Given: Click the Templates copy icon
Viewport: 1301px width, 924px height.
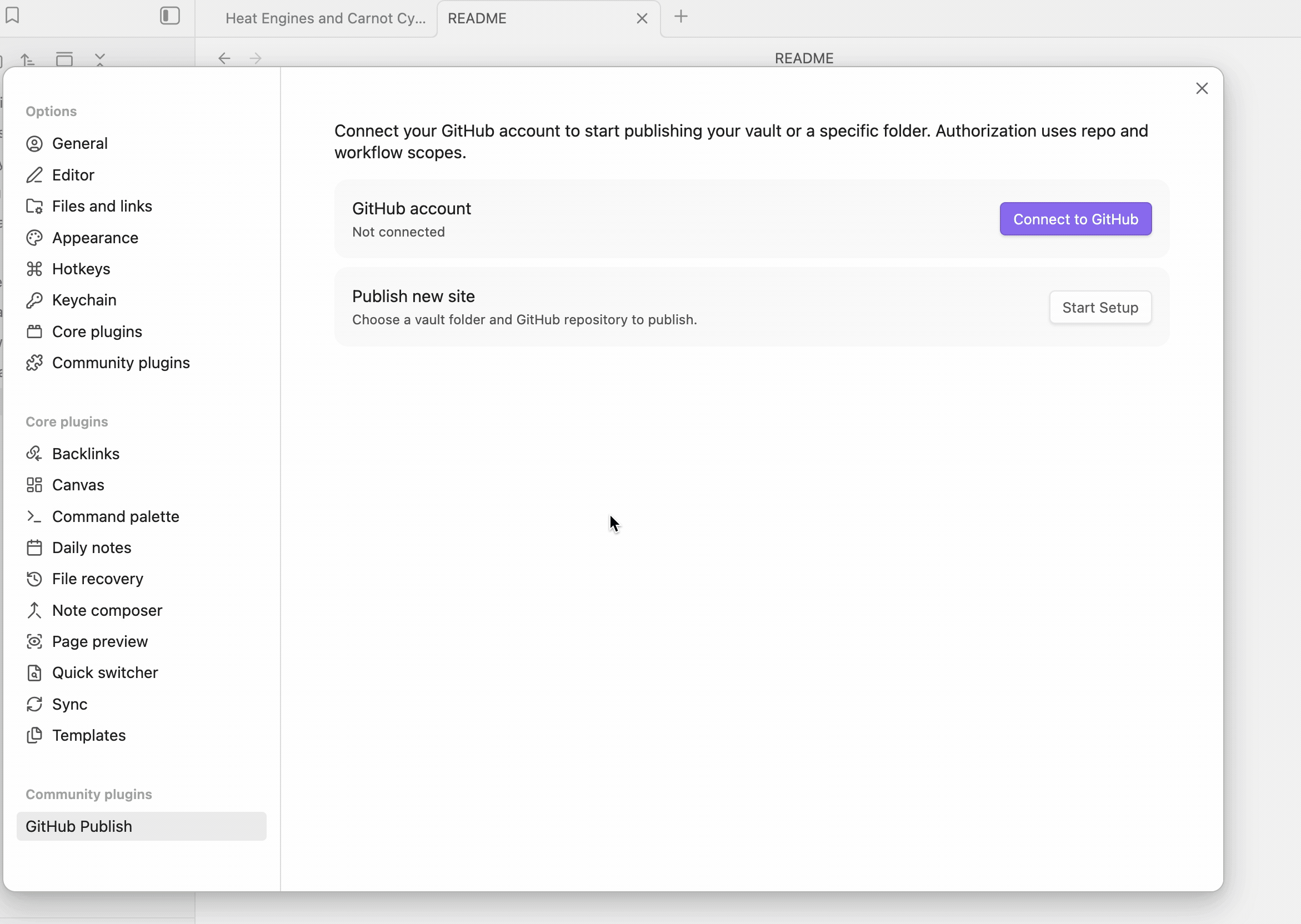Looking at the screenshot, I should [x=34, y=735].
